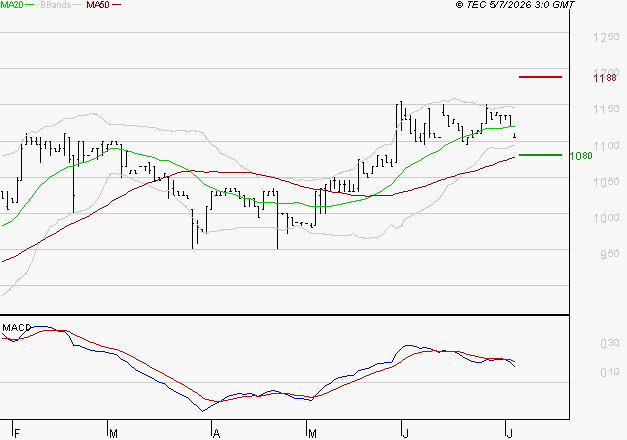This screenshot has width=627, height=440.
Task: Click the 950 price axis label
Action: [610, 254]
